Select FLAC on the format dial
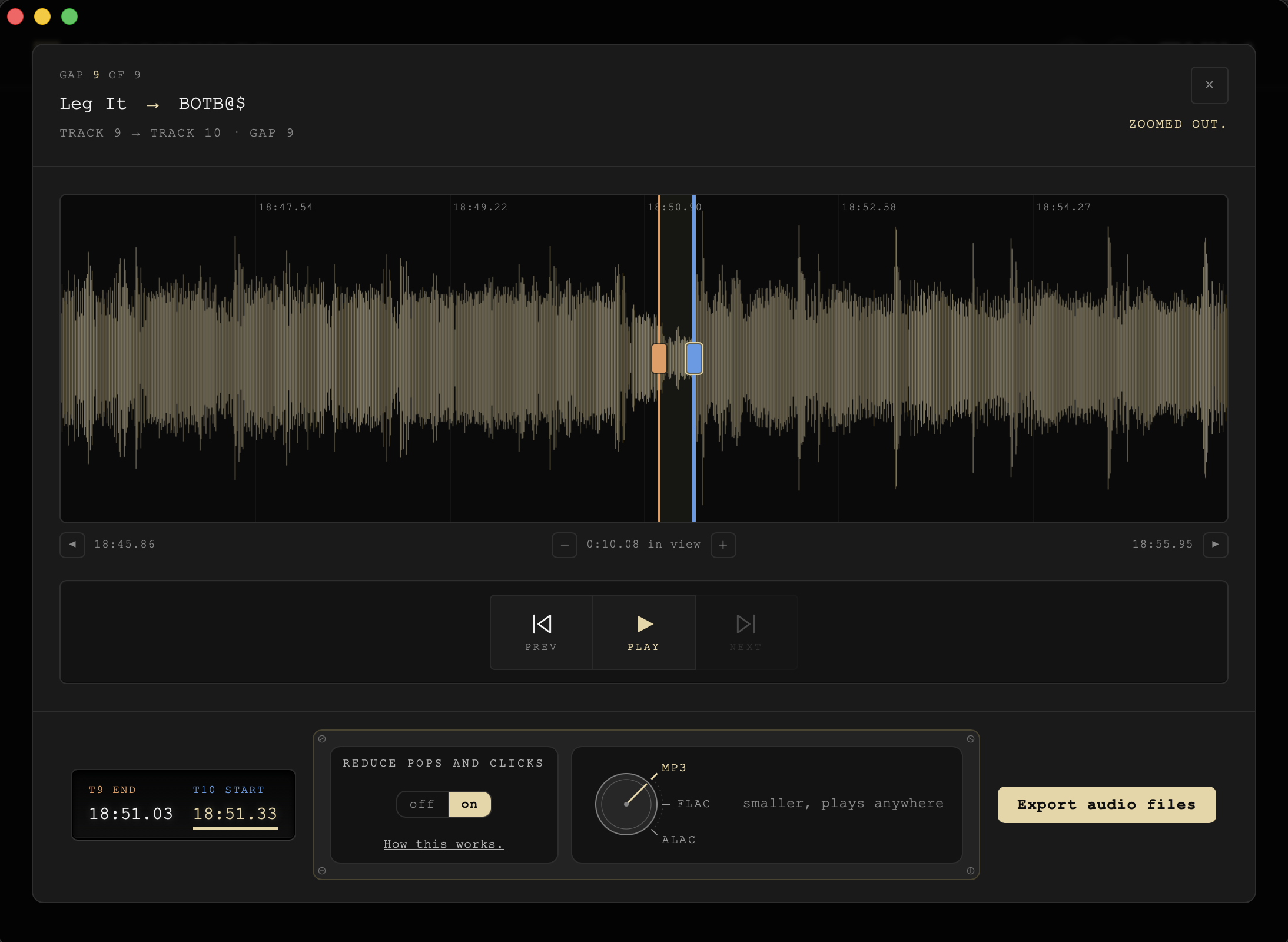Screen dimensions: 1288x942 pos(693,804)
